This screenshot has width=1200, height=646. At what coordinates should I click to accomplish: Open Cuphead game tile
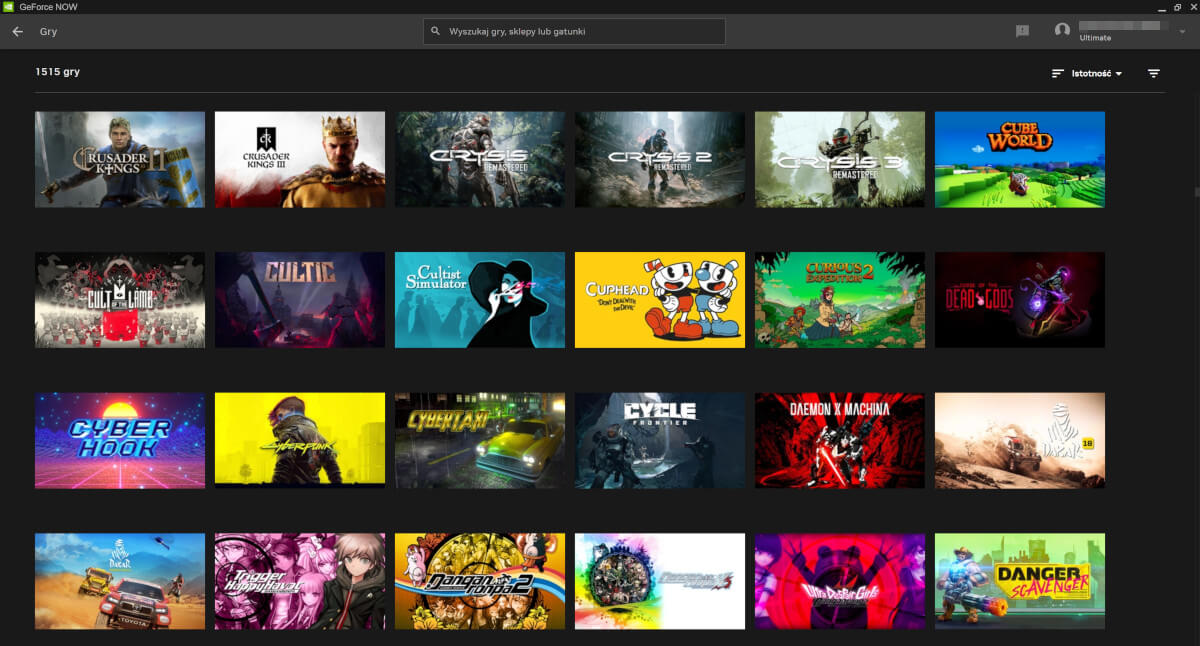pyautogui.click(x=659, y=299)
